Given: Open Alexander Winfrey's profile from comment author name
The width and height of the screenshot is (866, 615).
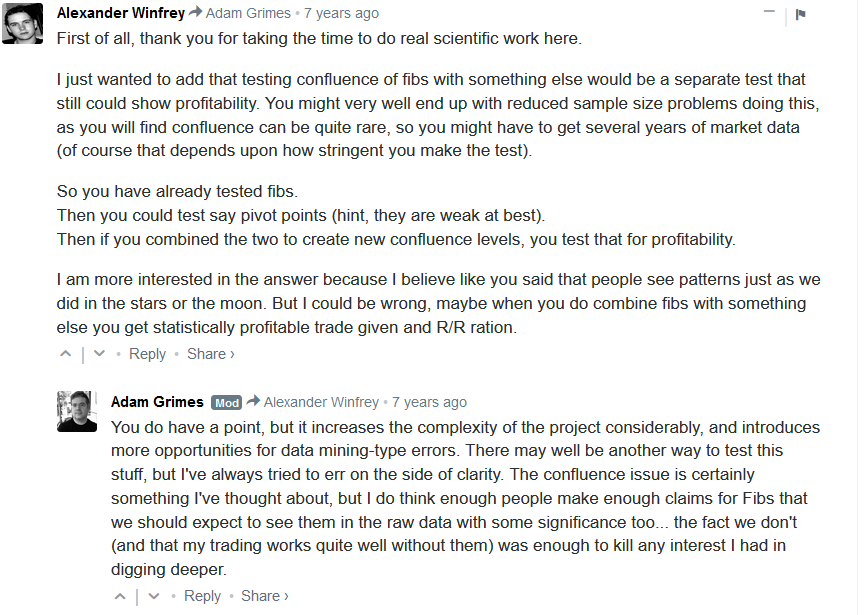Looking at the screenshot, I should pyautogui.click(x=120, y=14).
